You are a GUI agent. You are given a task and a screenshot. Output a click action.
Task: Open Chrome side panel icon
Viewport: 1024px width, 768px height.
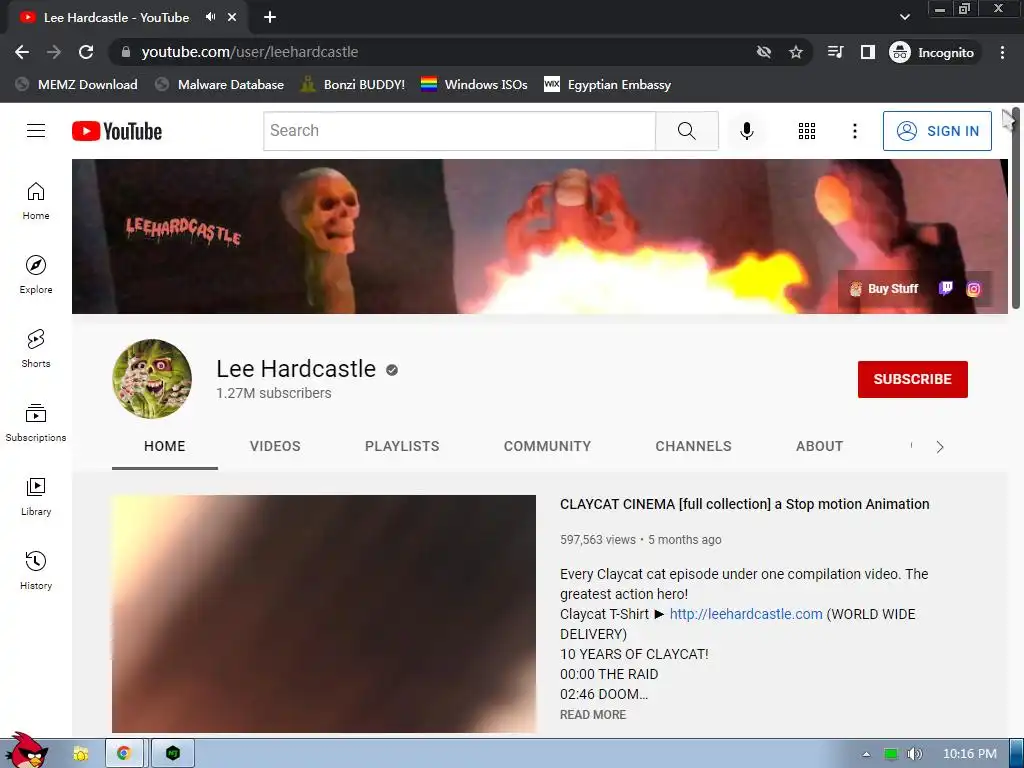click(x=867, y=52)
